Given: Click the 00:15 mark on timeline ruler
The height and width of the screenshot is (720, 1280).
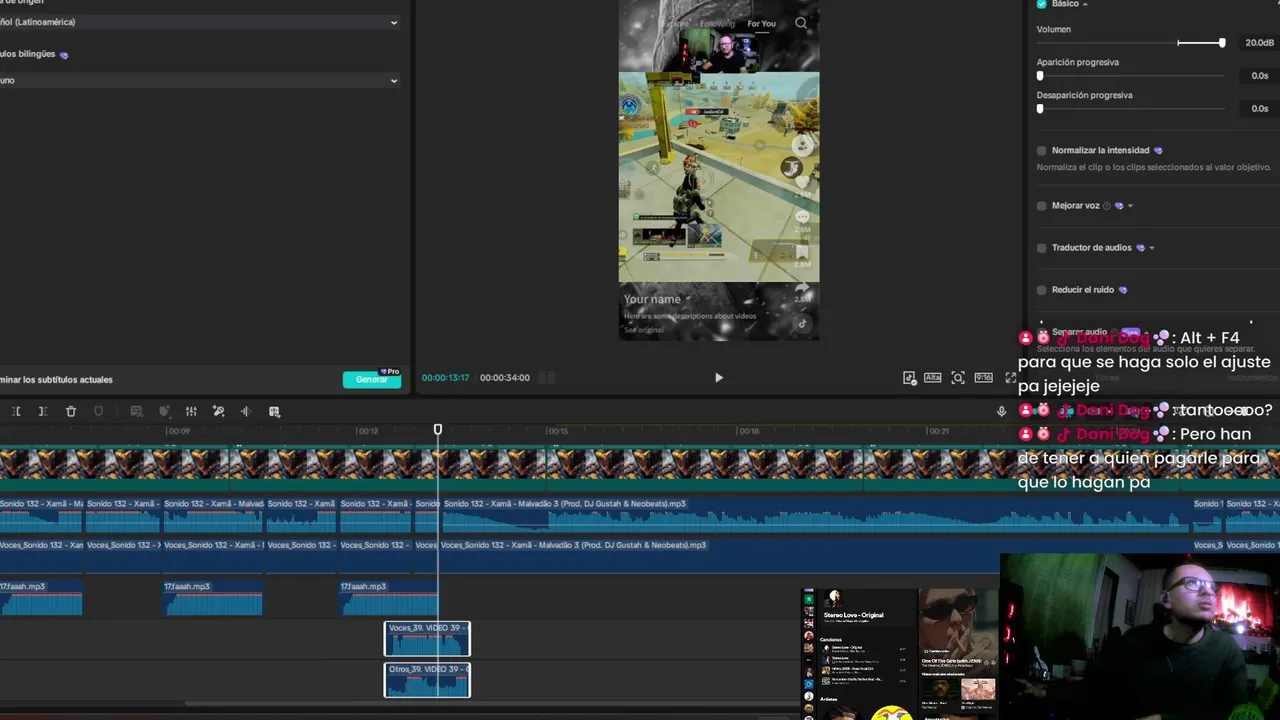Looking at the screenshot, I should pyautogui.click(x=557, y=431).
